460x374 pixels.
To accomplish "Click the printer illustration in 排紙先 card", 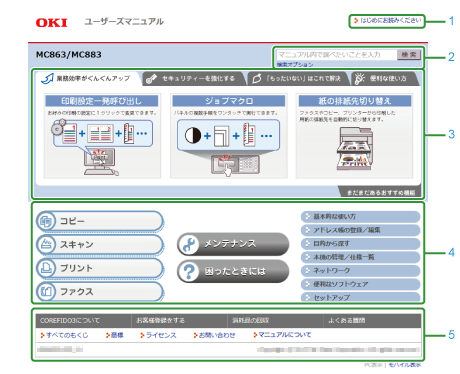I will coord(355,149).
